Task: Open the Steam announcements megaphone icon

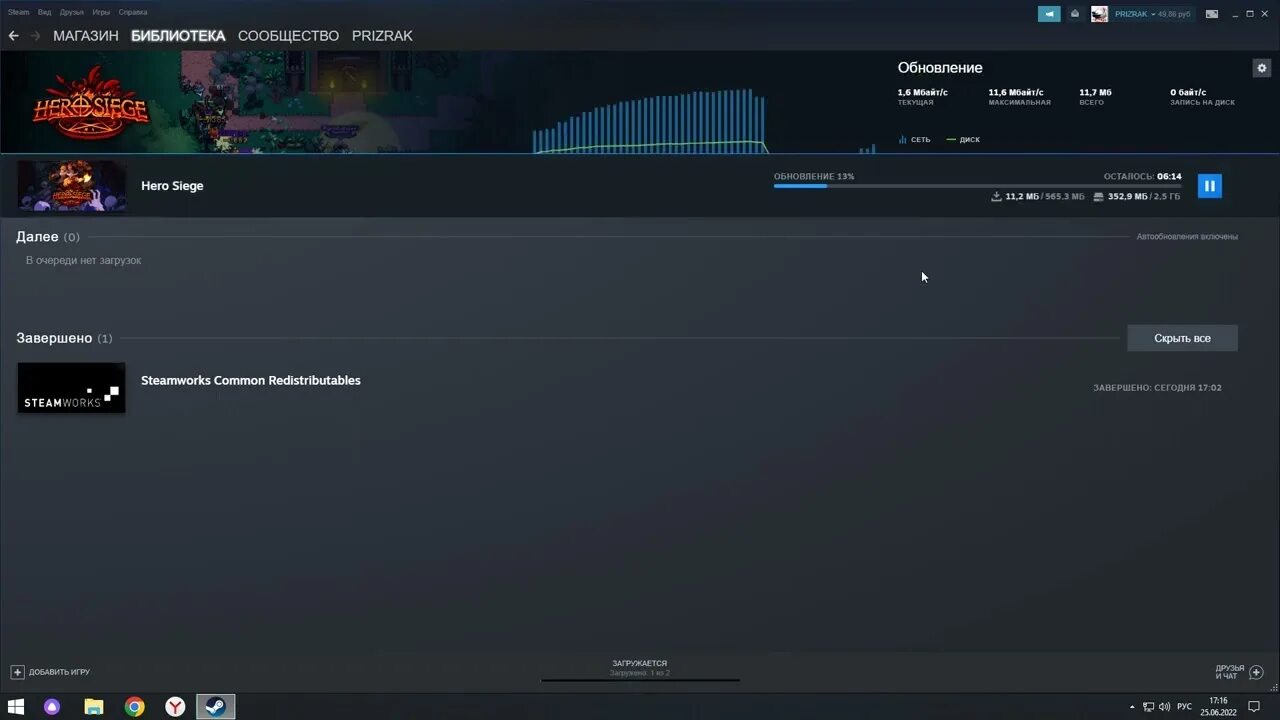Action: pos(1049,14)
